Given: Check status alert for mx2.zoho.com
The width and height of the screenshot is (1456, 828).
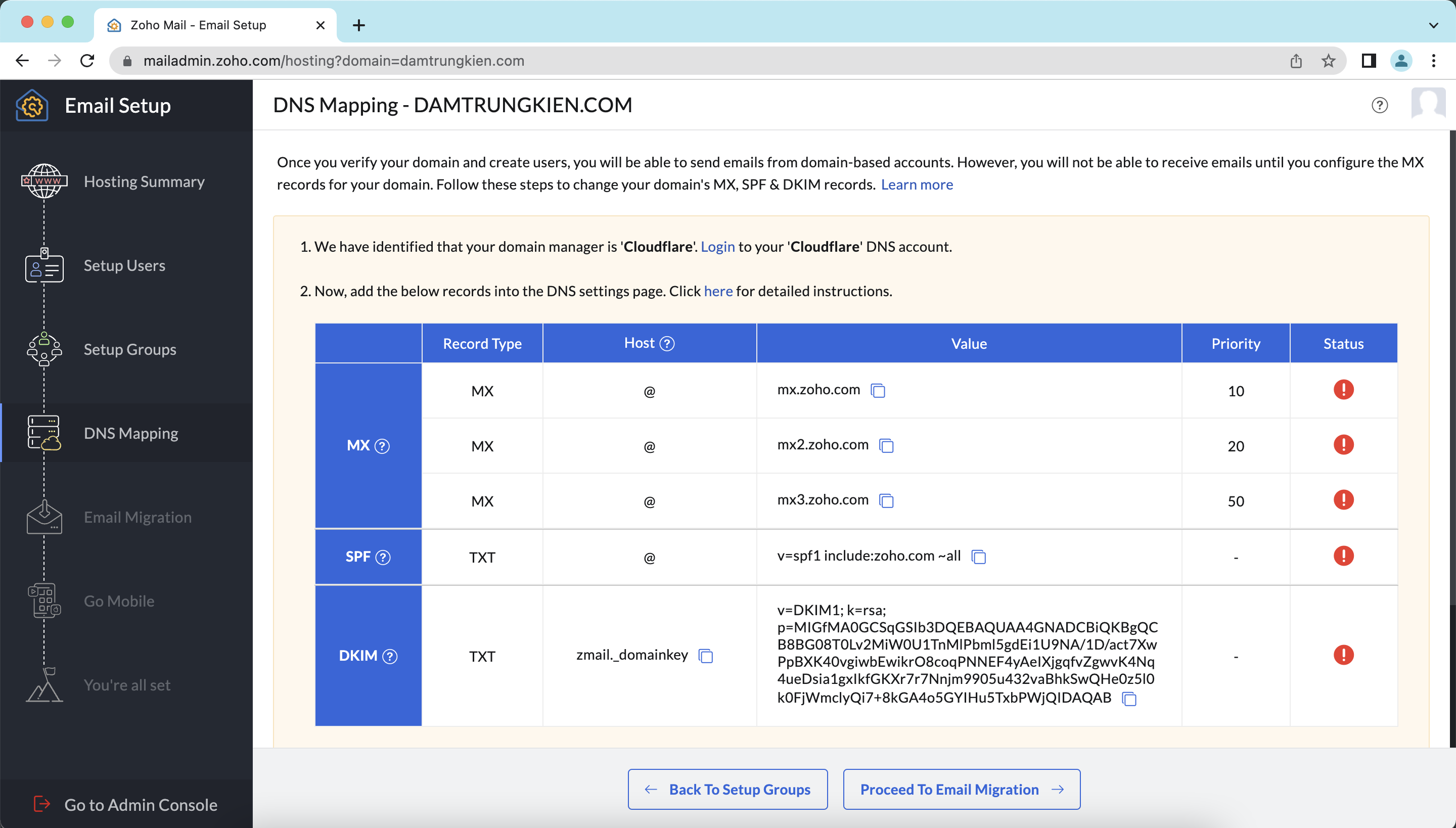Looking at the screenshot, I should [x=1343, y=445].
